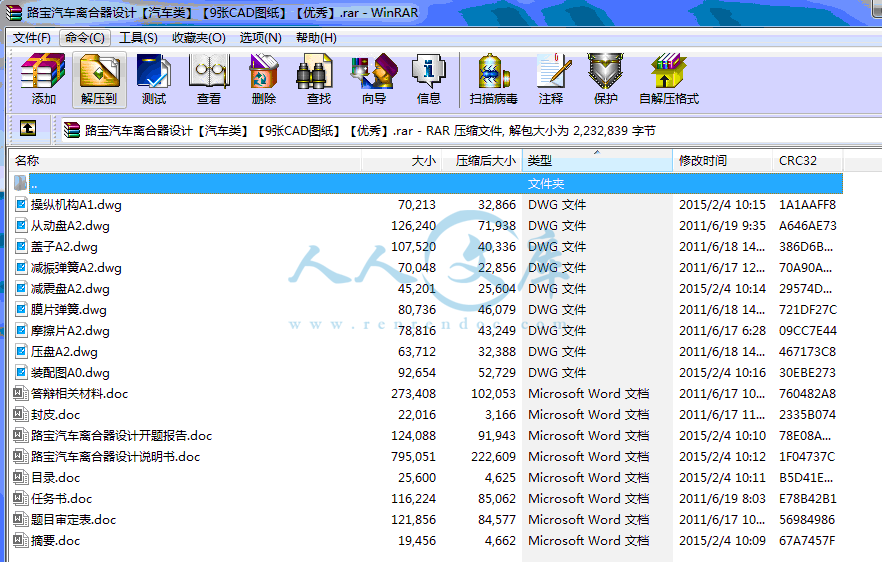Click modified time 2015/2/4 10:16
Screen dimensions: 882x562
click(722, 372)
